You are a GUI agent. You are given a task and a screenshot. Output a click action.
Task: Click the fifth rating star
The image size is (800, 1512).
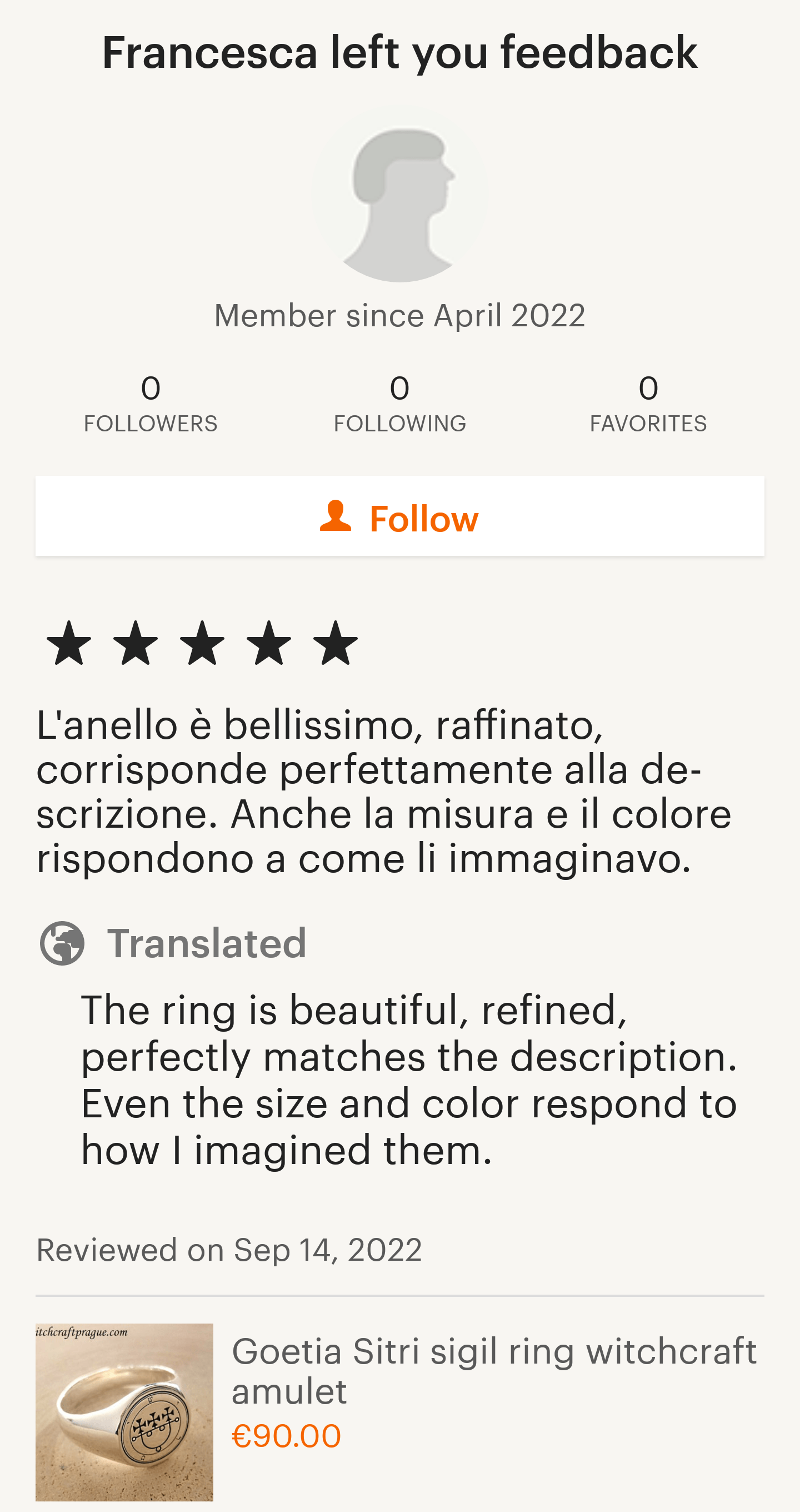(336, 643)
